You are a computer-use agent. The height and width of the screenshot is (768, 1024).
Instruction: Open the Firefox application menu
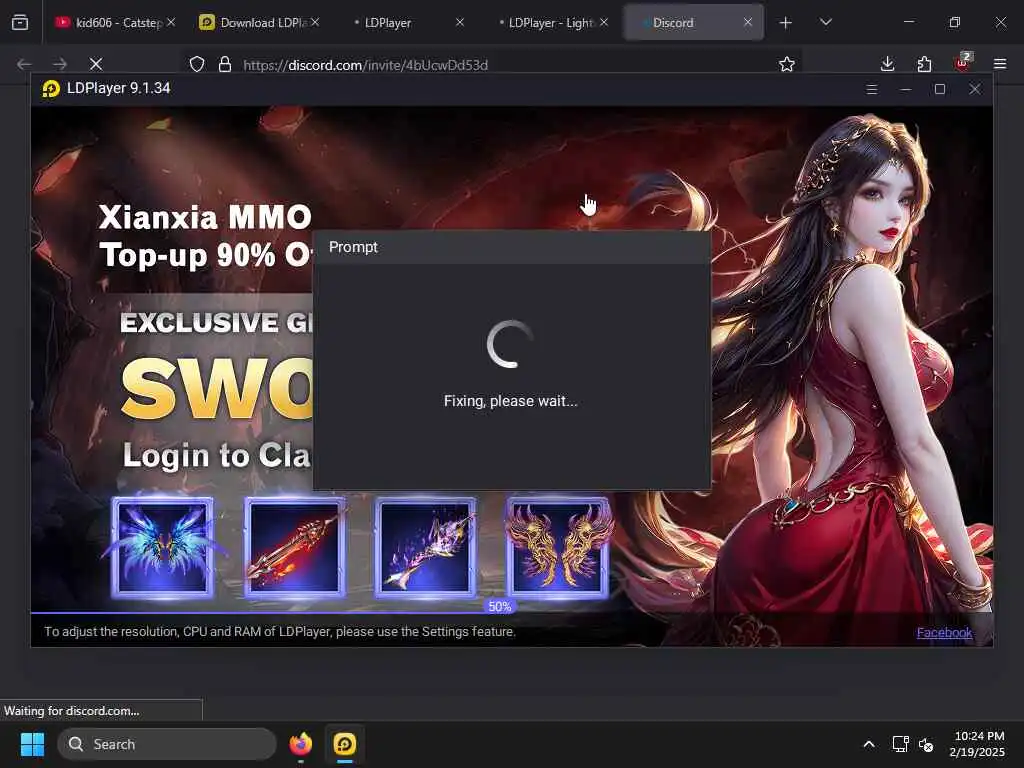point(1000,64)
